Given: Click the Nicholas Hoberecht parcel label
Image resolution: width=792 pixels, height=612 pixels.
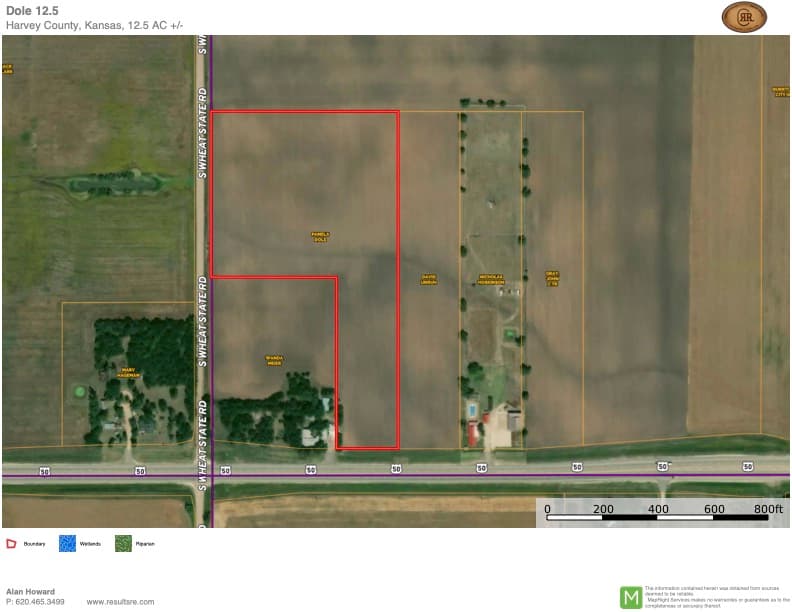Looking at the screenshot, I should (491, 280).
